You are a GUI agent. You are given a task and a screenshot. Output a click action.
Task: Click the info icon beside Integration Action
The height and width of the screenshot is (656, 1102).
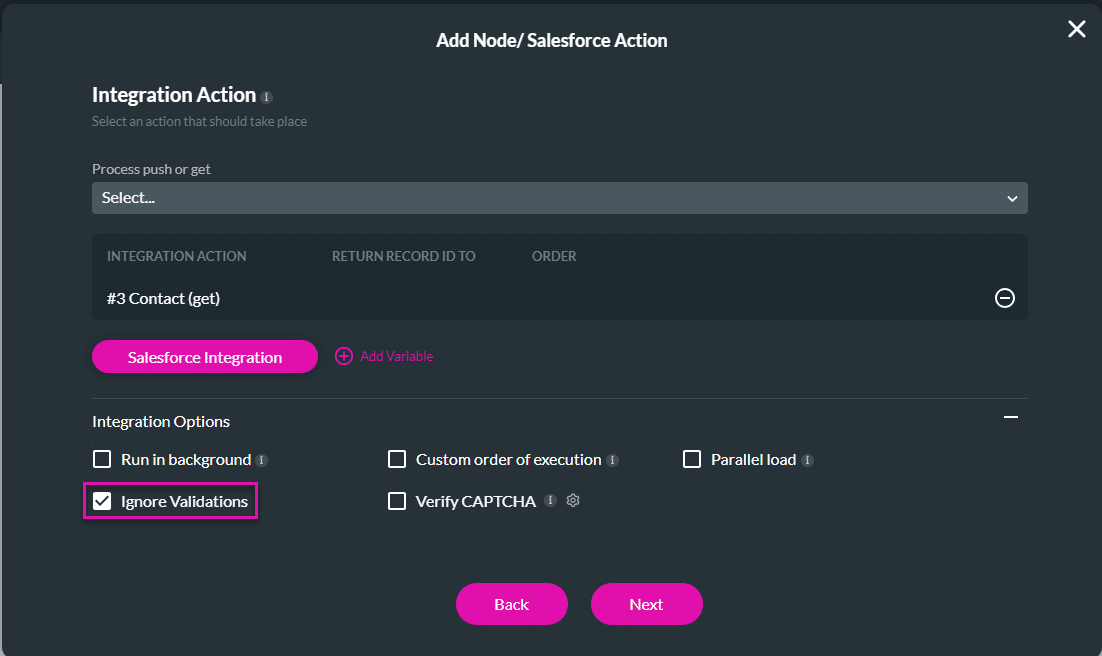266,96
